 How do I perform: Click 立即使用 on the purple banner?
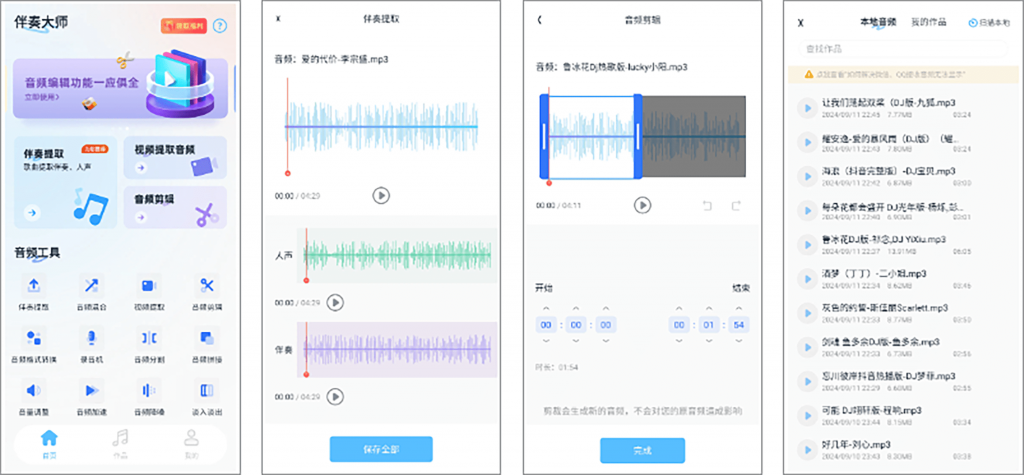(42, 97)
